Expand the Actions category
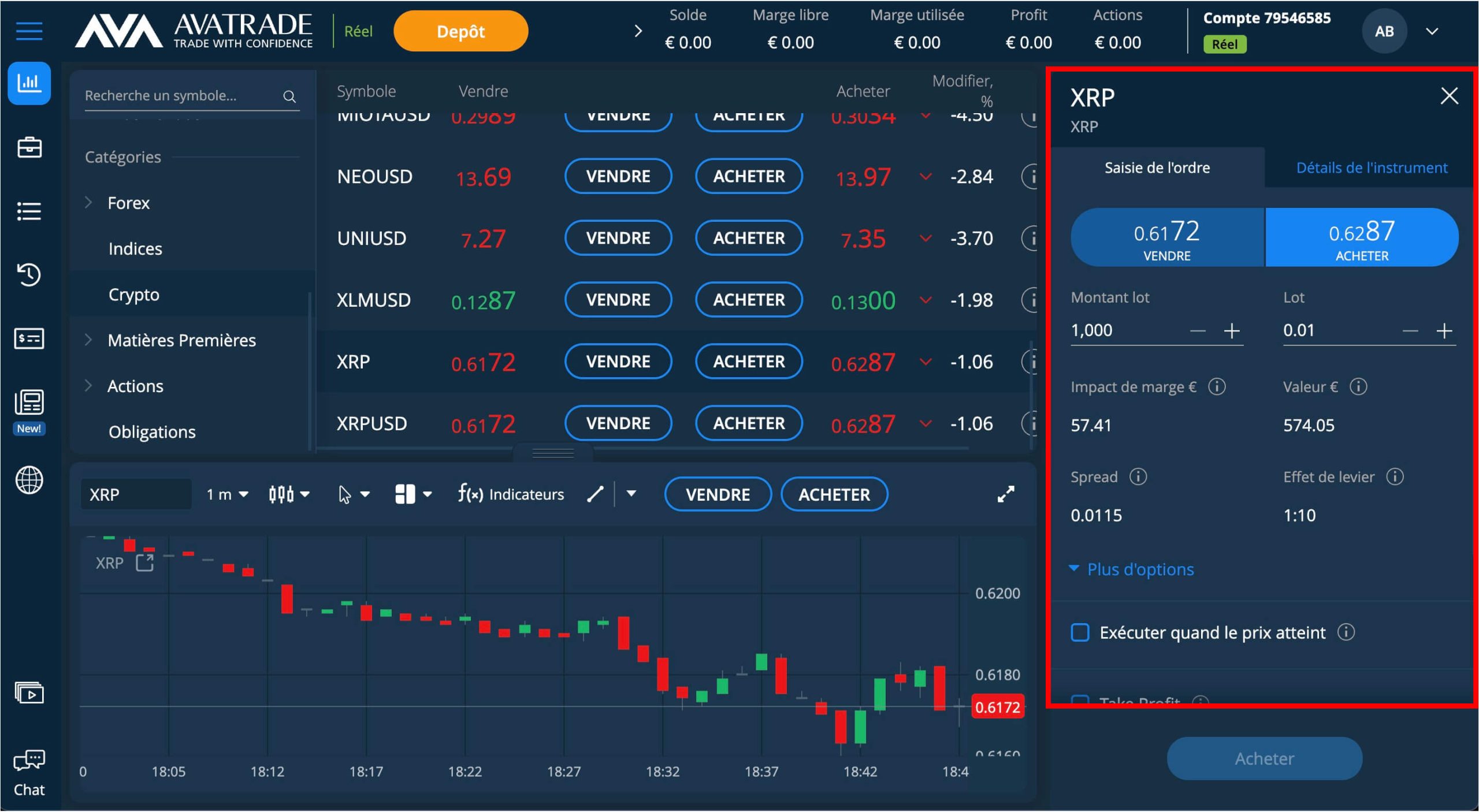Viewport: 1479px width, 812px height. click(x=88, y=385)
